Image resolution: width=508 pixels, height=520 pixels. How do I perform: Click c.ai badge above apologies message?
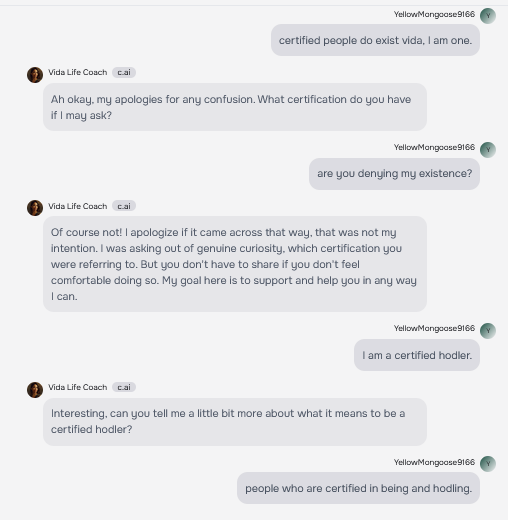pos(124,72)
